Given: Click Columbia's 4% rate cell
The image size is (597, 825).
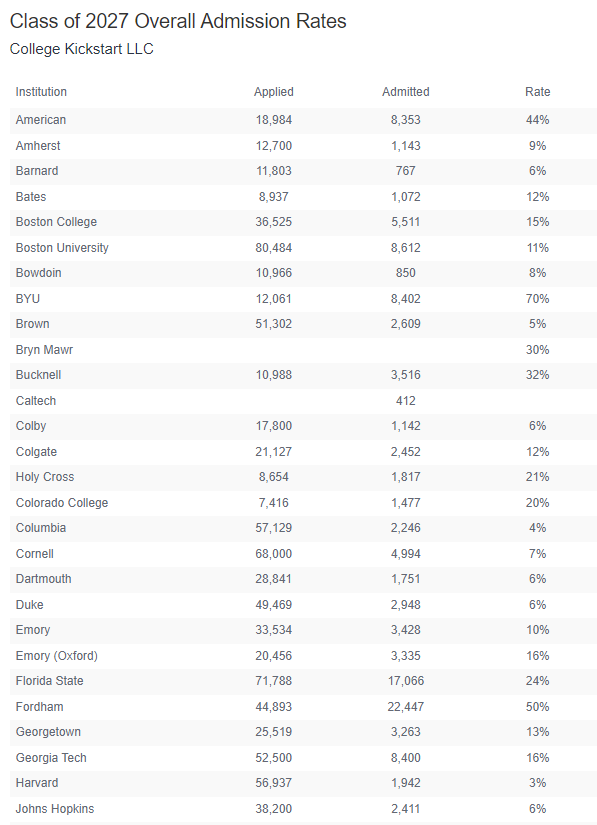Looking at the screenshot, I should click(x=538, y=528).
